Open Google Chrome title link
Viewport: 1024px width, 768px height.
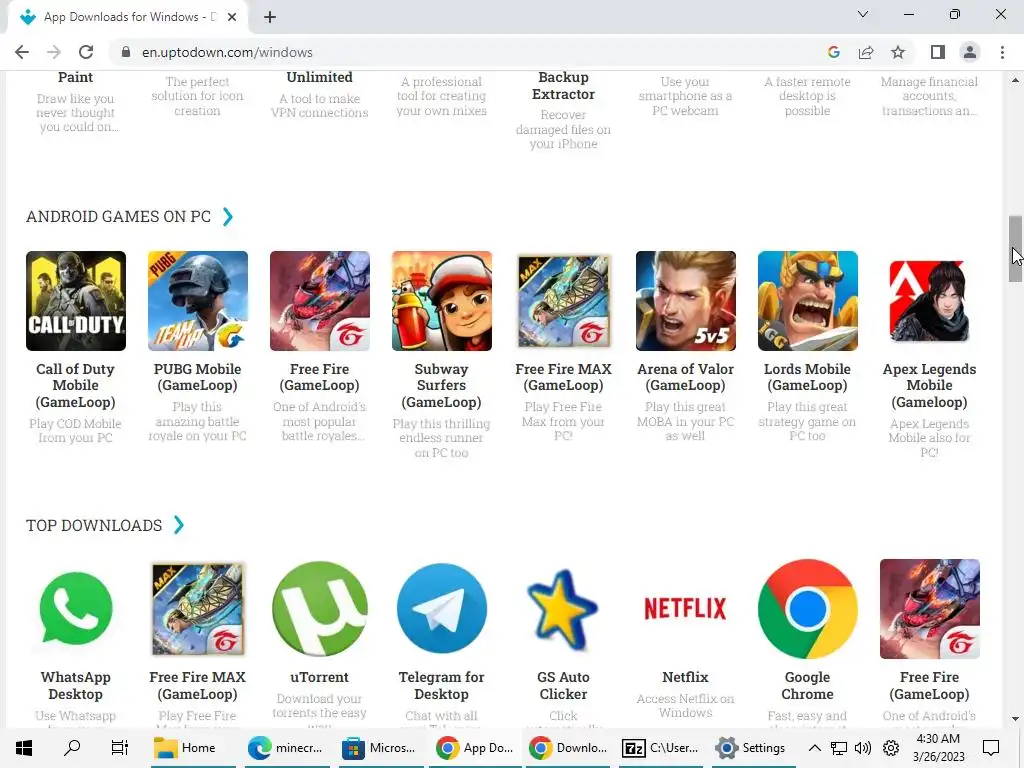click(807, 686)
